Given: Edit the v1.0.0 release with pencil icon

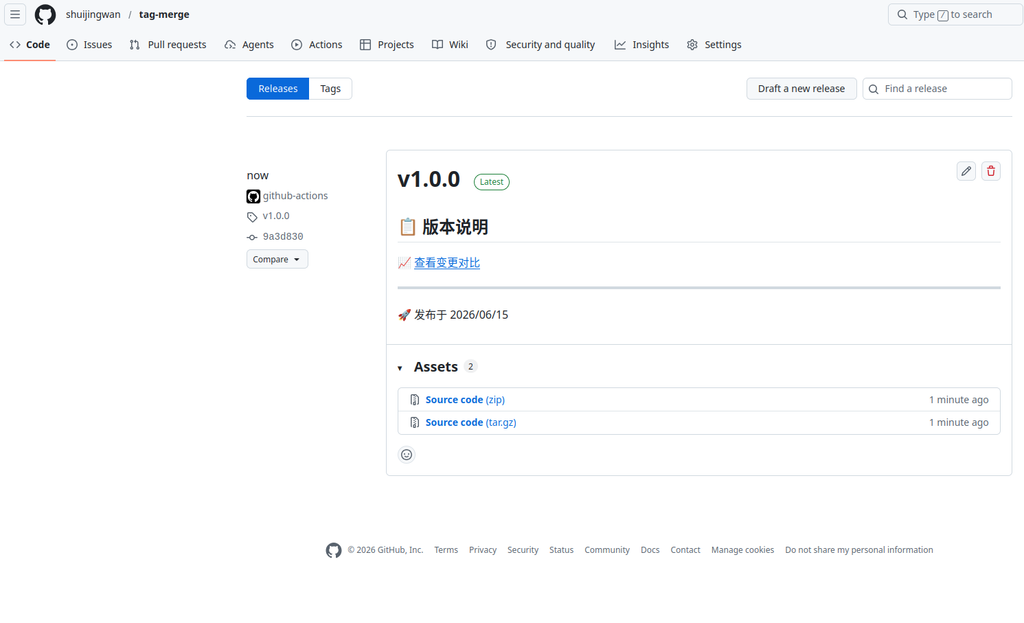Looking at the screenshot, I should [x=966, y=171].
